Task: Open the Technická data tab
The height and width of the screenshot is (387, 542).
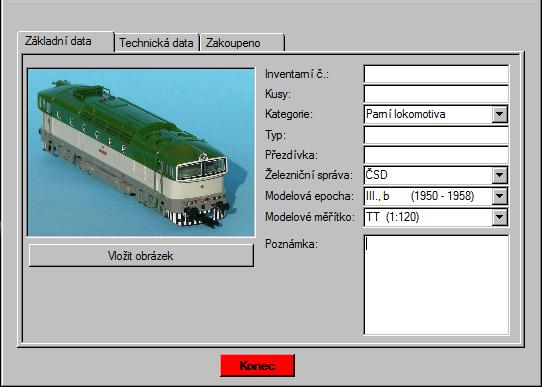Action: coord(157,43)
